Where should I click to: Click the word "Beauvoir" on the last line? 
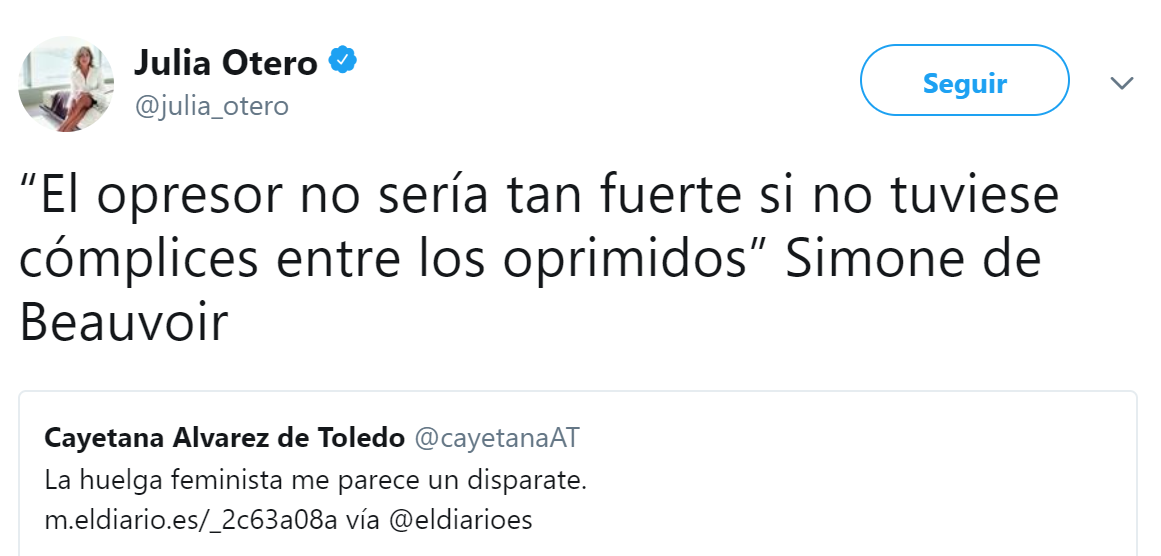(124, 322)
